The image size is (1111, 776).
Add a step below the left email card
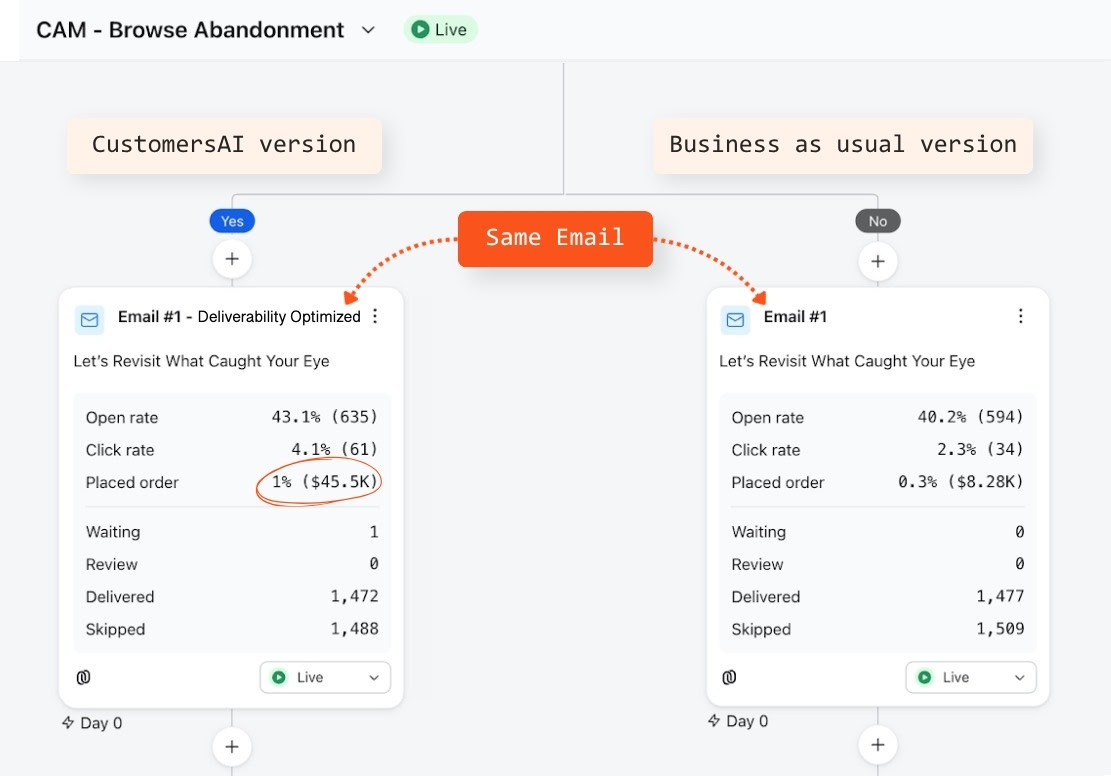pos(232,746)
